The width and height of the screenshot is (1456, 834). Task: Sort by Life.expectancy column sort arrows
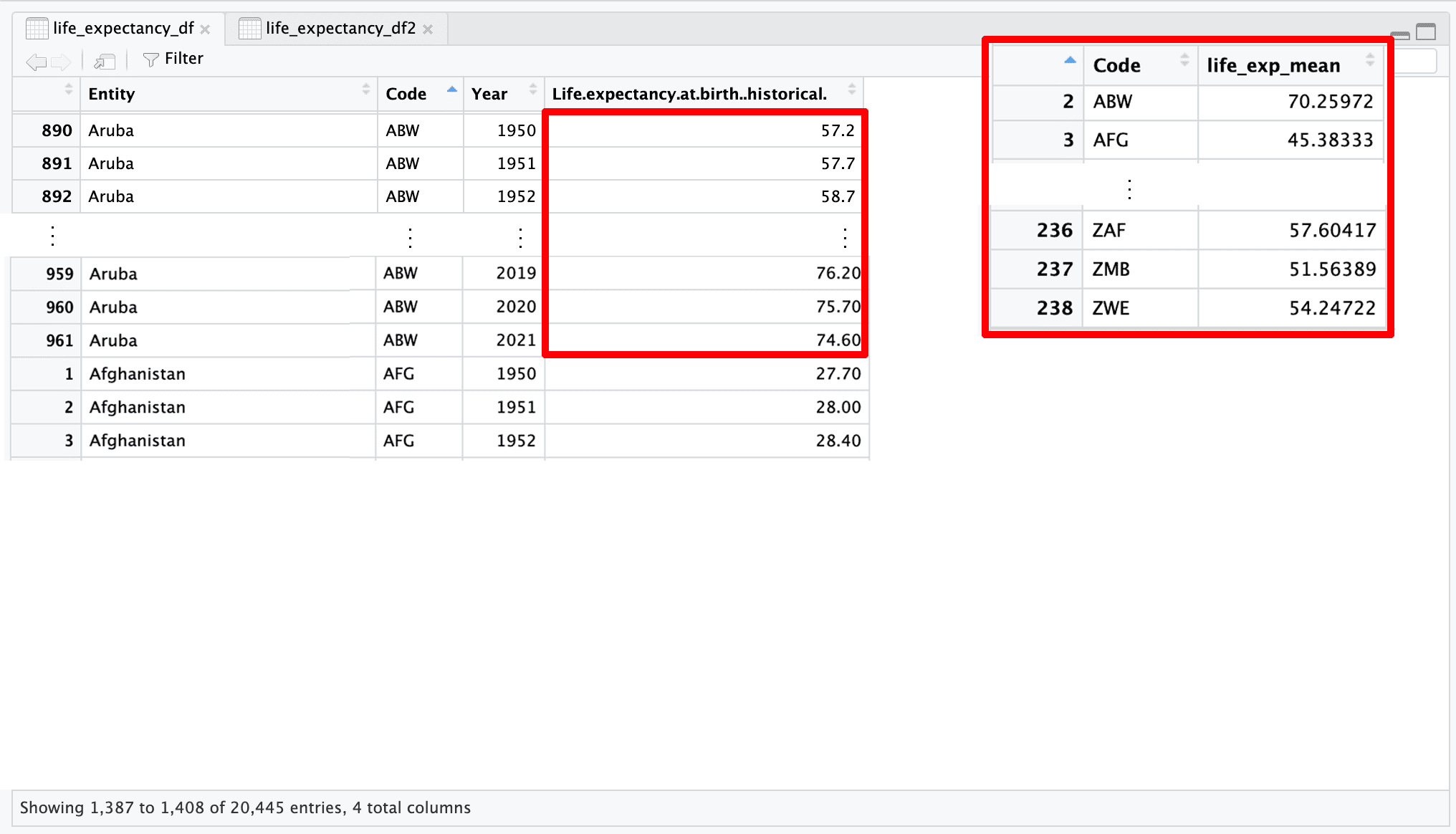tap(851, 90)
